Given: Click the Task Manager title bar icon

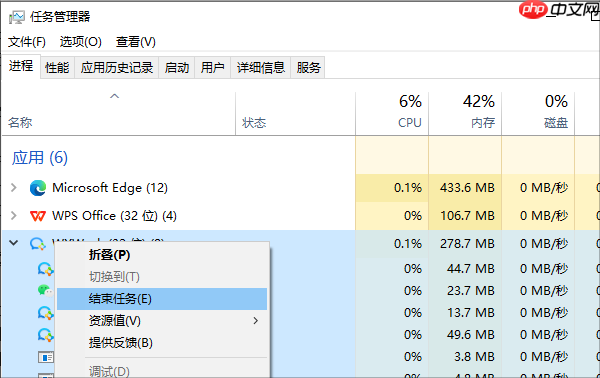Looking at the screenshot, I should coord(17,18).
